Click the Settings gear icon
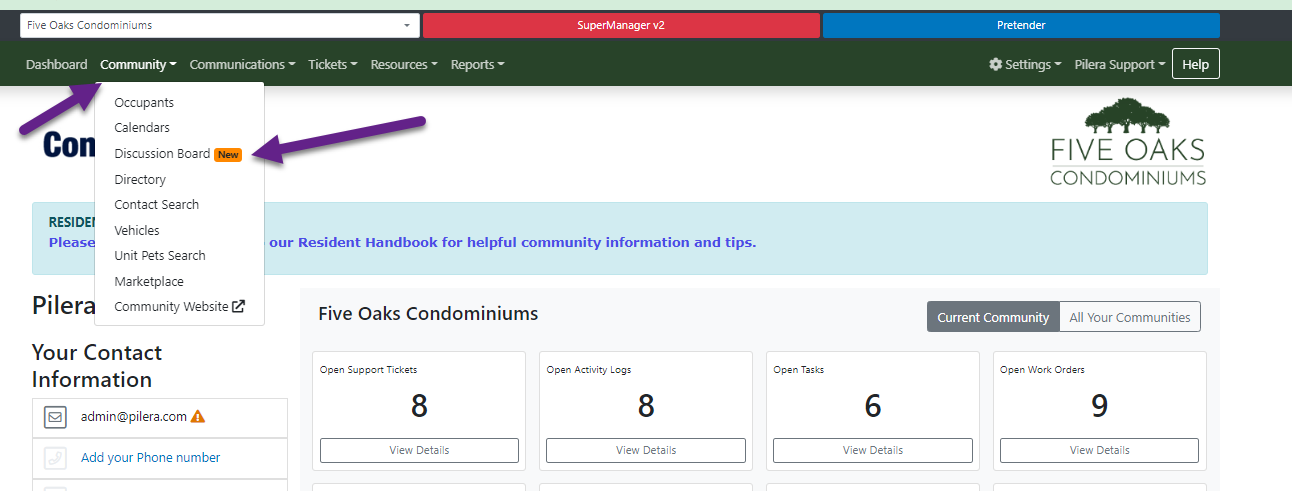 pyautogui.click(x=995, y=64)
